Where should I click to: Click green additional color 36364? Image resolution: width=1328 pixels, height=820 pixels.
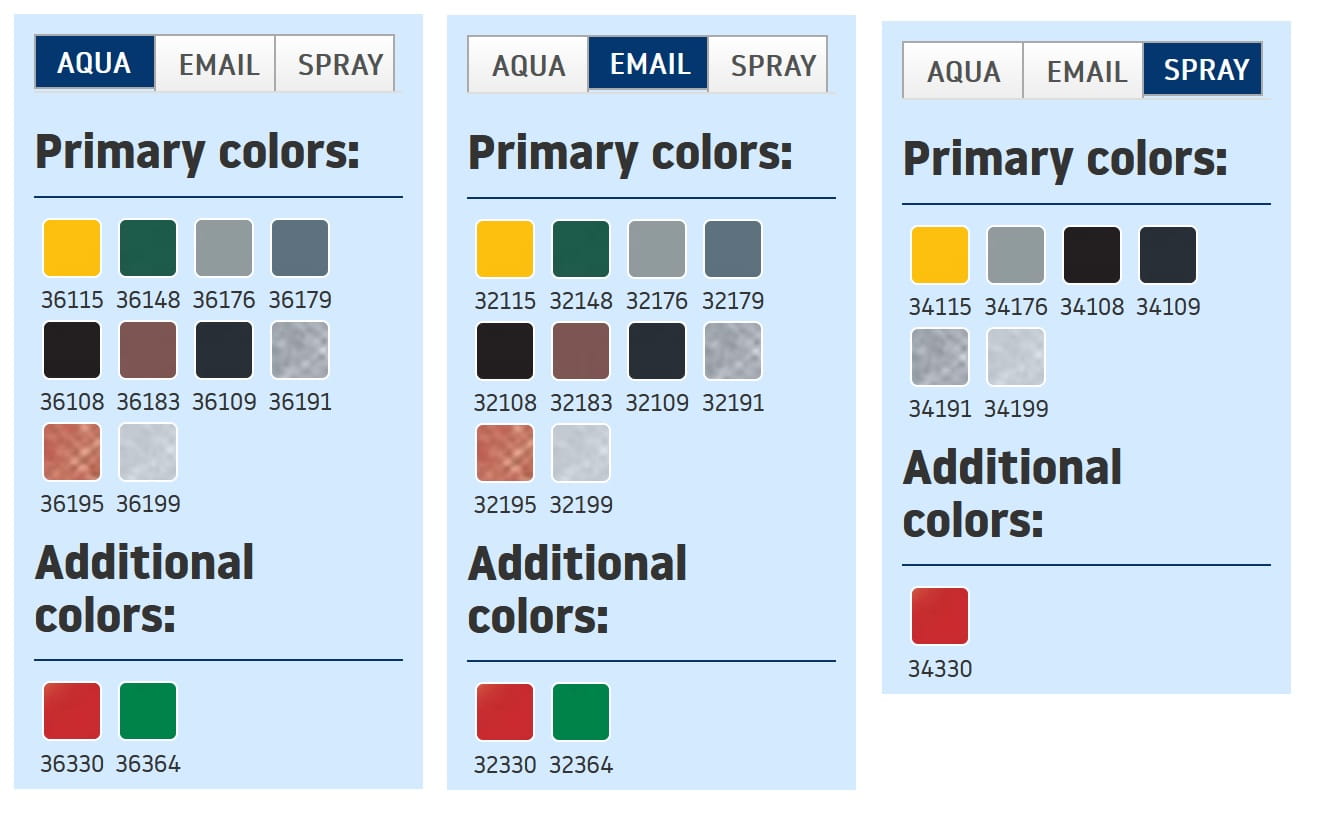coord(148,711)
